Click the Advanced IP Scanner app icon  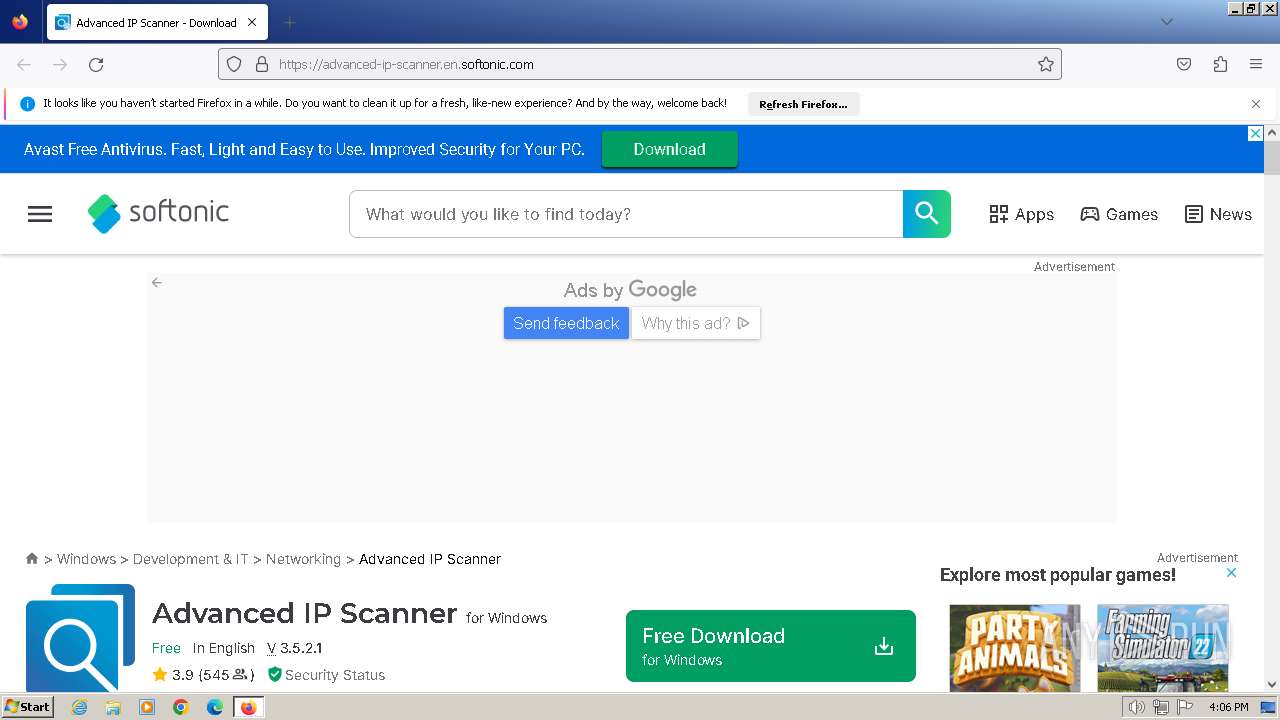pos(80,637)
